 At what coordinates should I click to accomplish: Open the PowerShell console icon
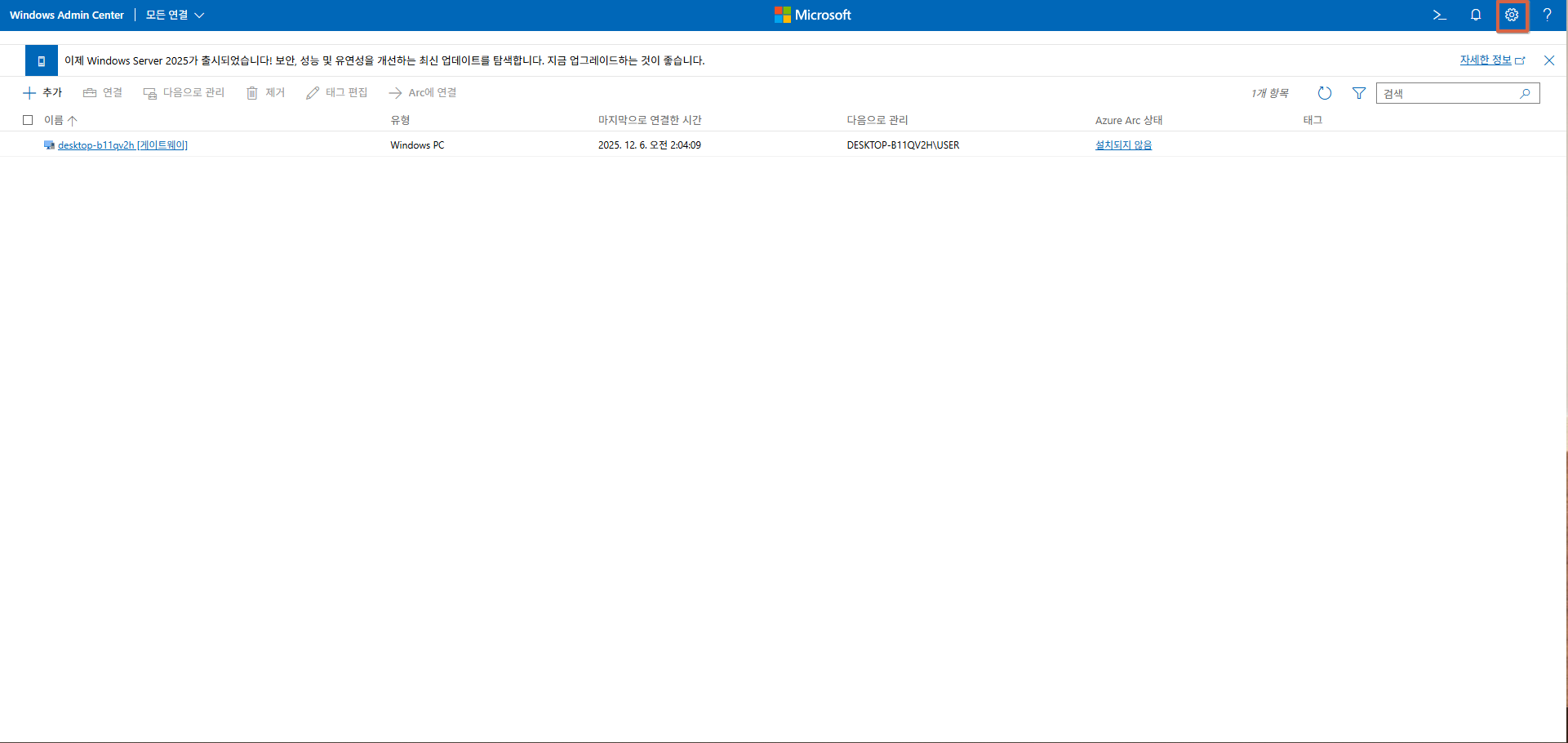(1440, 15)
